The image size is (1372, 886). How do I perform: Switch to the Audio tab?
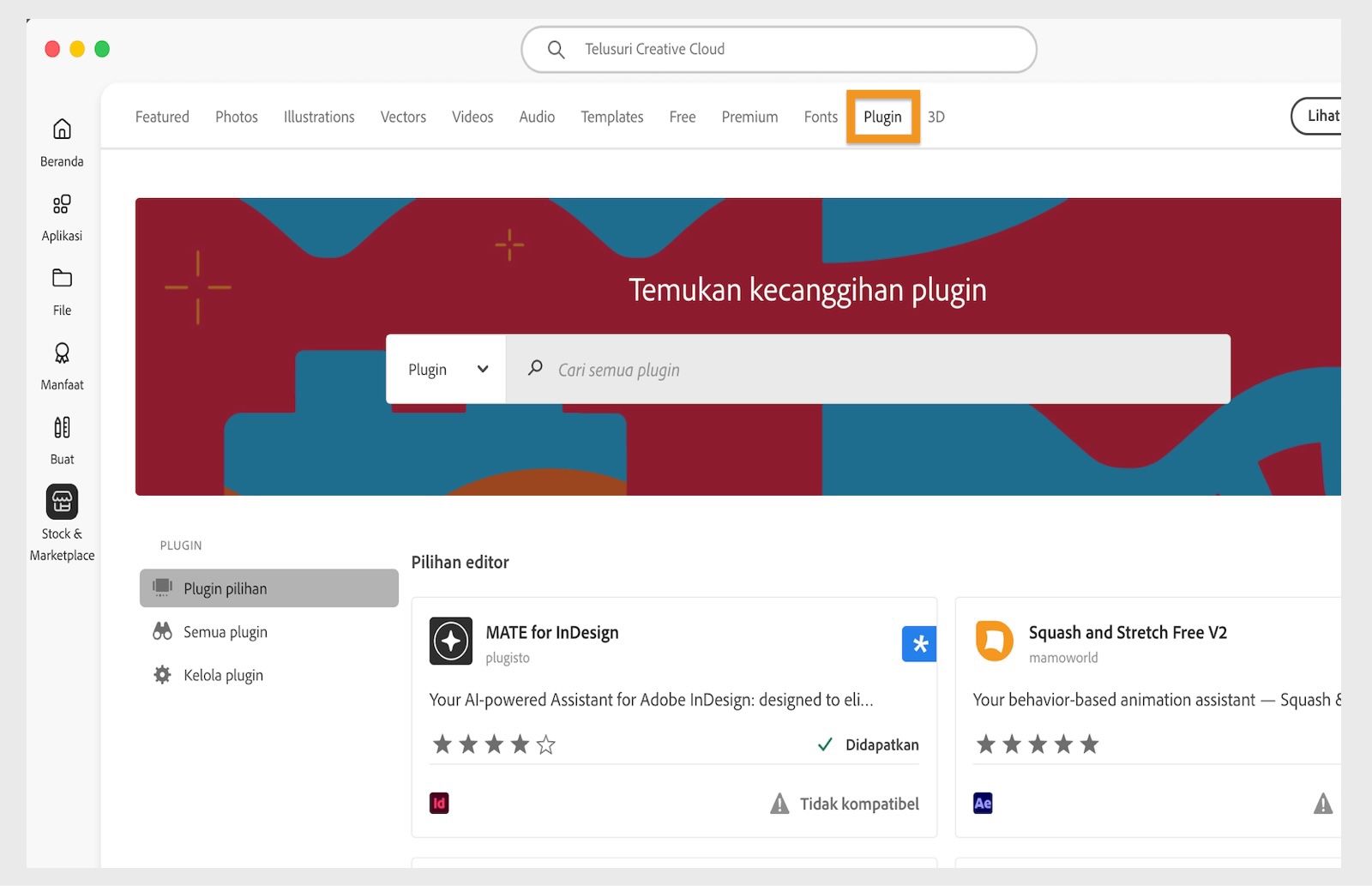pyautogui.click(x=537, y=117)
